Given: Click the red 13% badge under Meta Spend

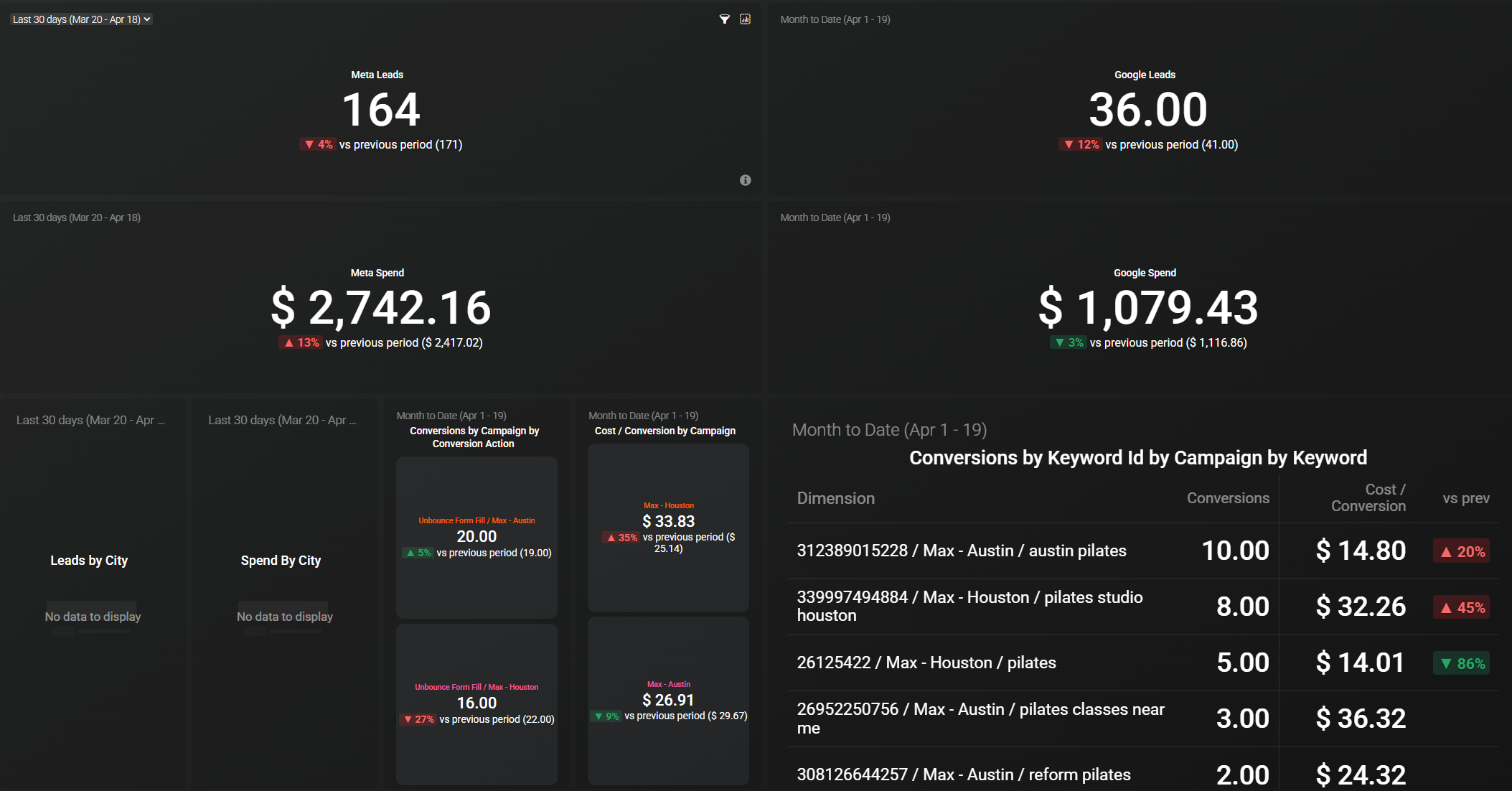Looking at the screenshot, I should (x=301, y=342).
